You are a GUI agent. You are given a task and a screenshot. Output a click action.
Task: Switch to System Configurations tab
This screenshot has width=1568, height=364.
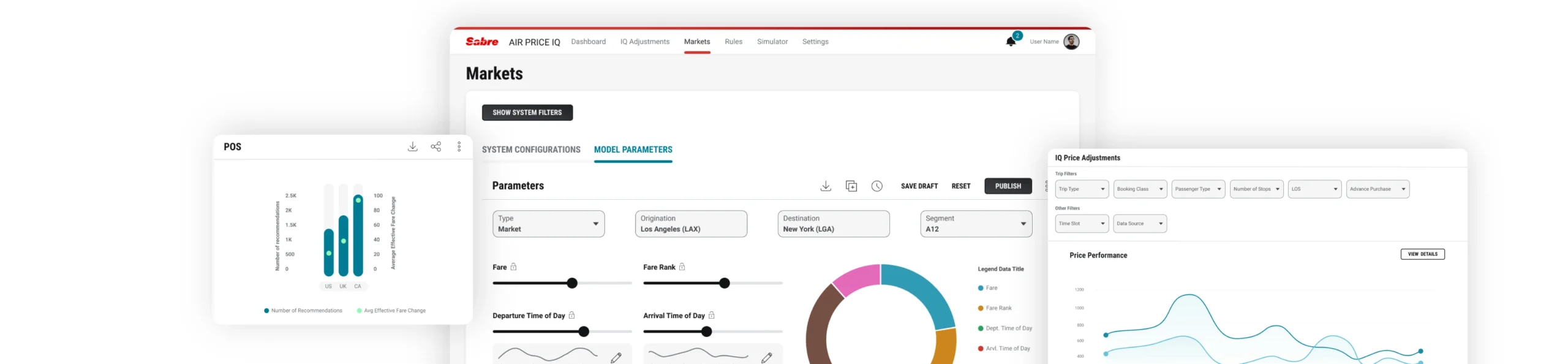tap(530, 150)
